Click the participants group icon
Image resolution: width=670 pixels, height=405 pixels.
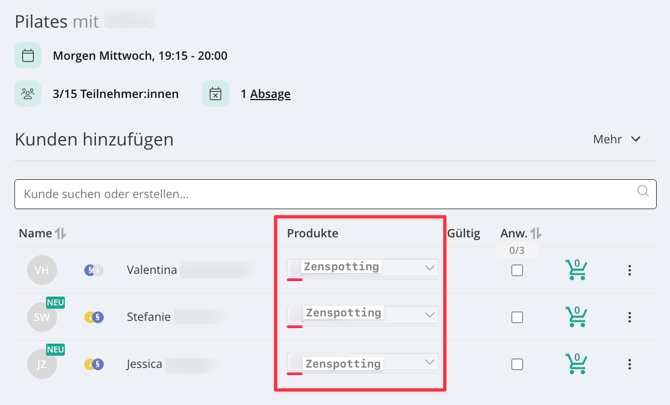pos(28,94)
